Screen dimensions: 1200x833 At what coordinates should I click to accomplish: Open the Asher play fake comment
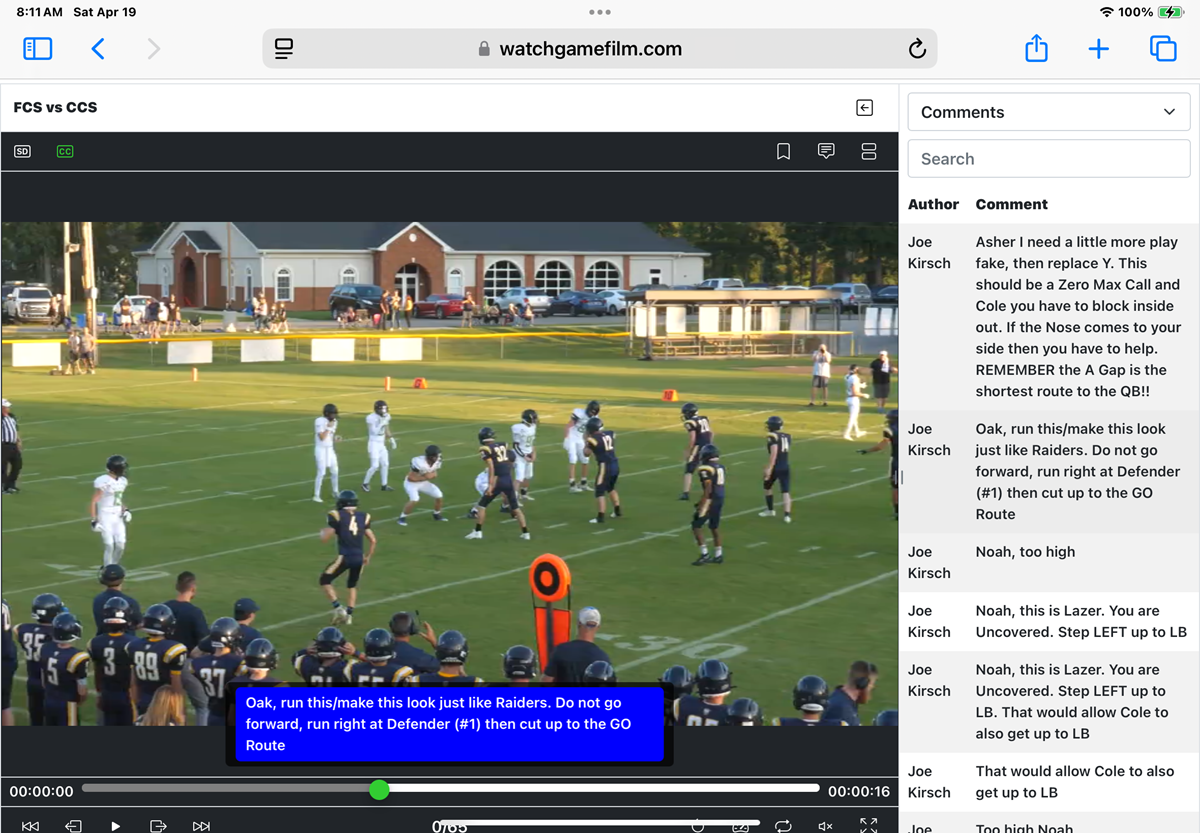pyautogui.click(x=1077, y=316)
